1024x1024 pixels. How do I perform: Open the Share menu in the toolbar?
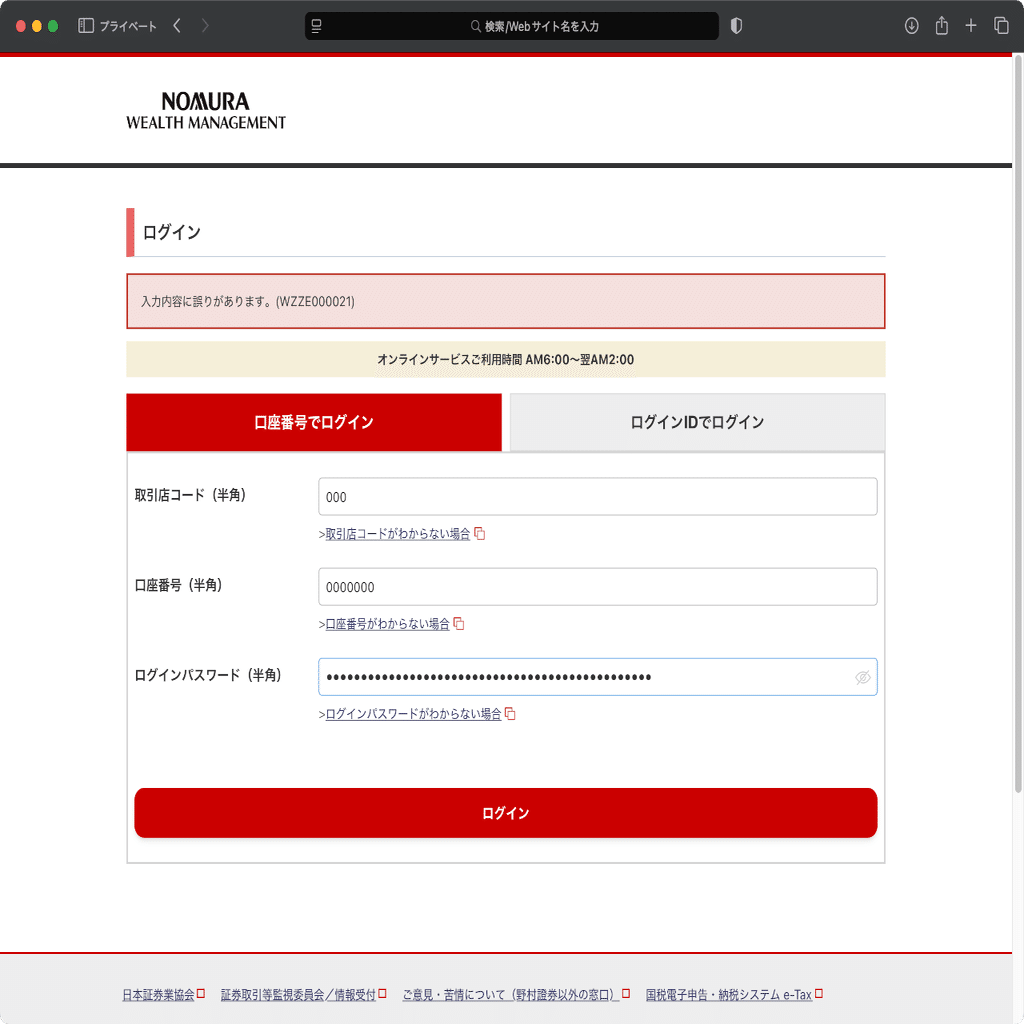941,26
